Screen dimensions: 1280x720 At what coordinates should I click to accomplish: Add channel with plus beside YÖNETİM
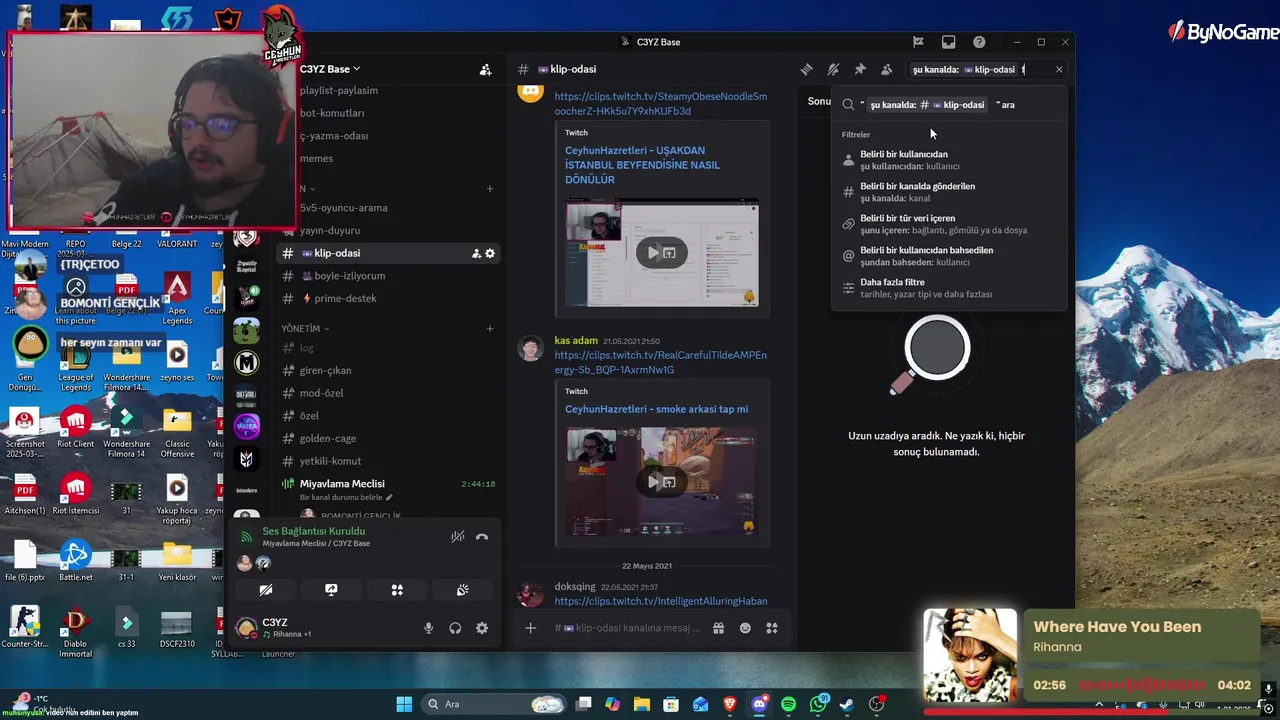click(x=490, y=328)
